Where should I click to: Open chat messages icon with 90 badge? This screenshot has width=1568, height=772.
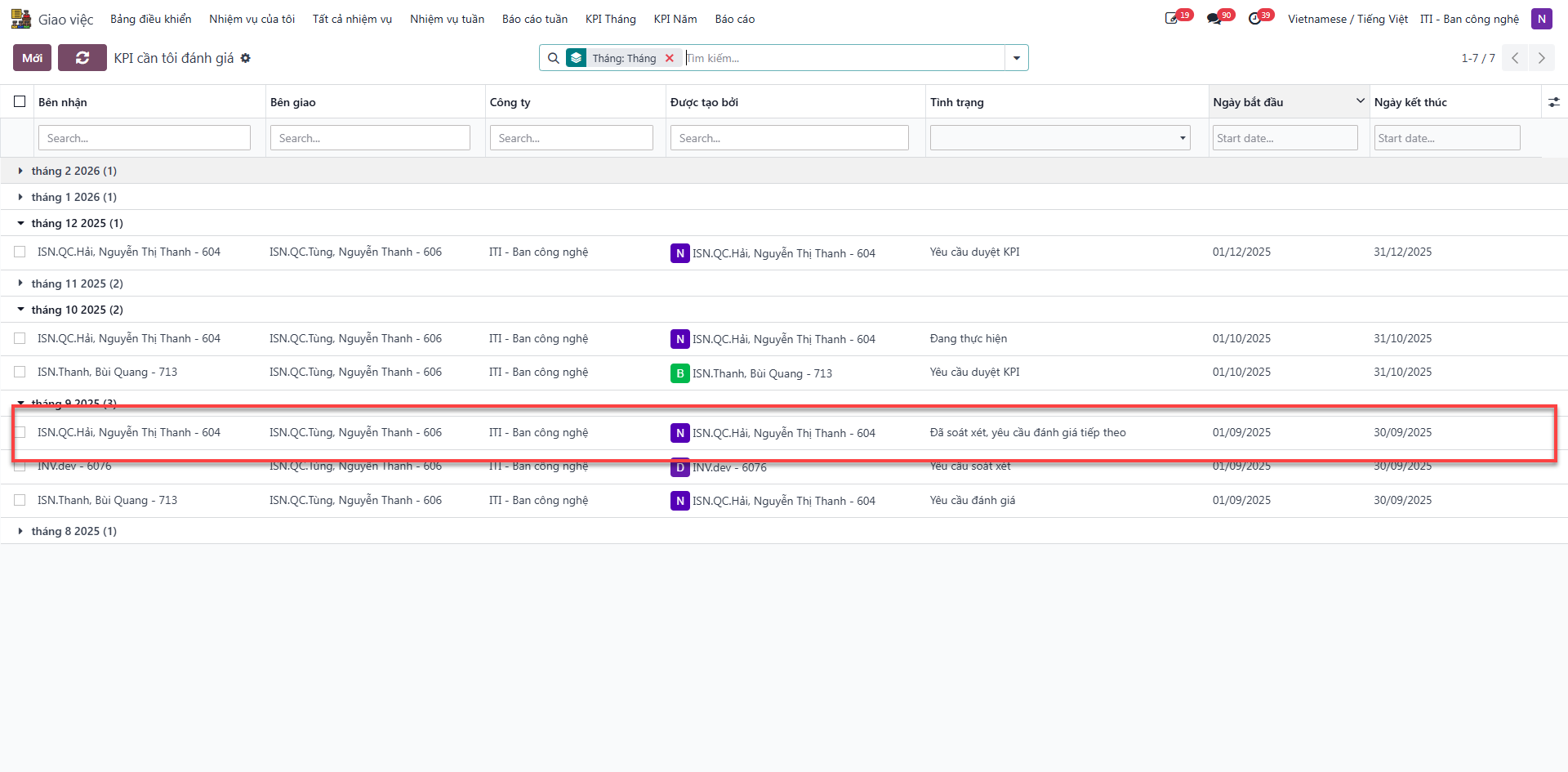pos(1214,18)
